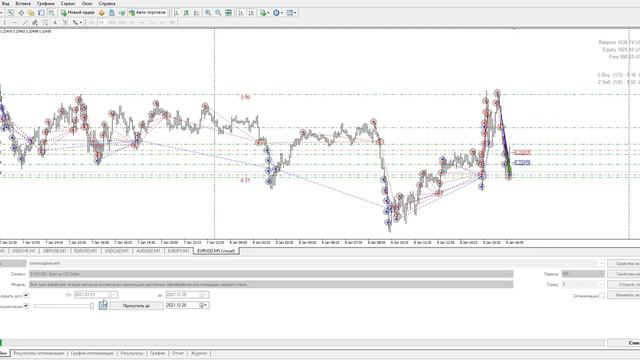Open the Период dropdown
640x360 pixels.
(x=583, y=274)
